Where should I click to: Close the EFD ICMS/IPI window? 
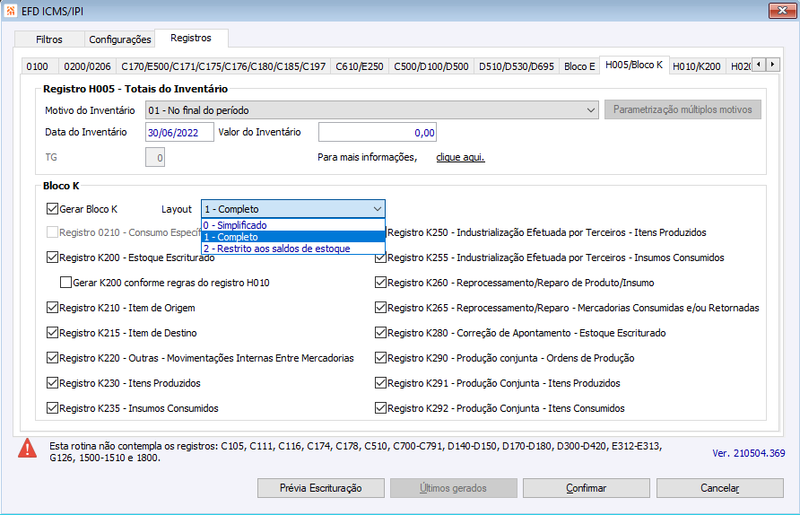(782, 10)
